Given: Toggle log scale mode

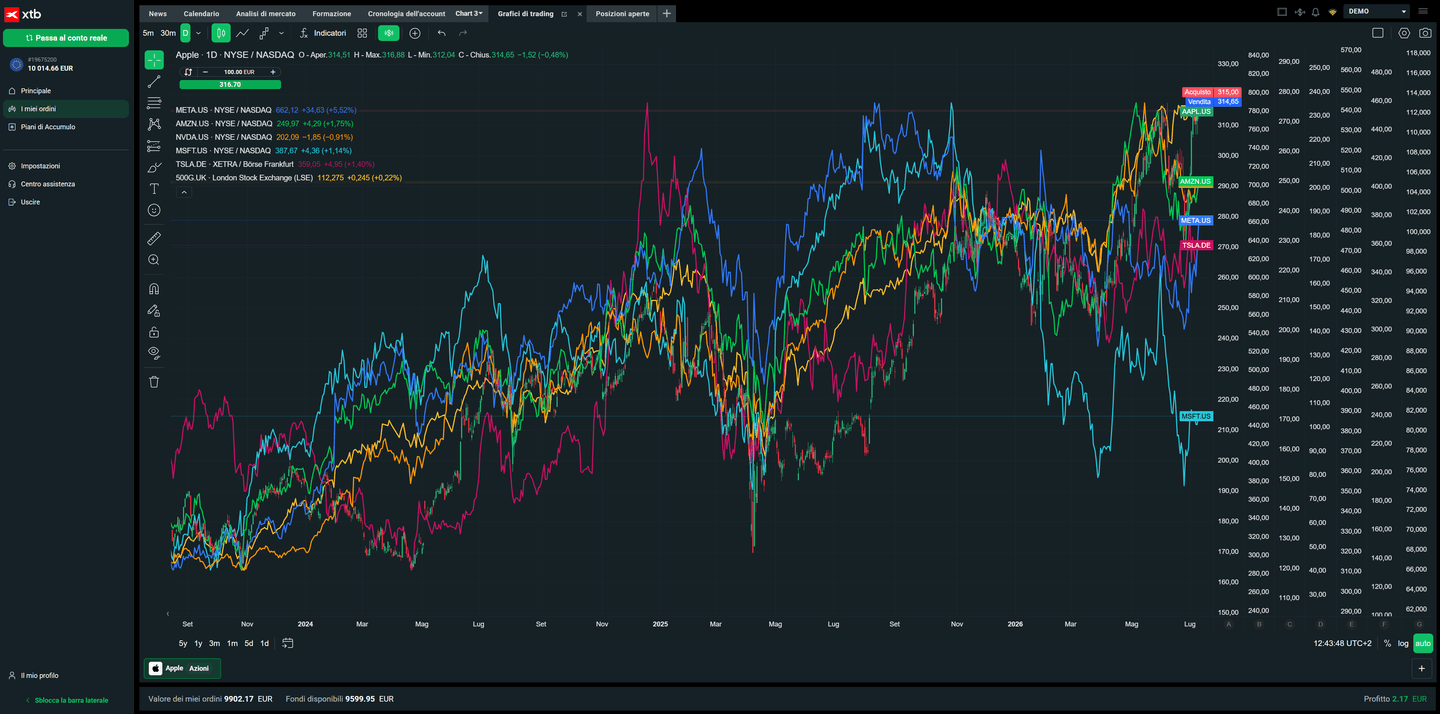Looking at the screenshot, I should [x=1403, y=643].
